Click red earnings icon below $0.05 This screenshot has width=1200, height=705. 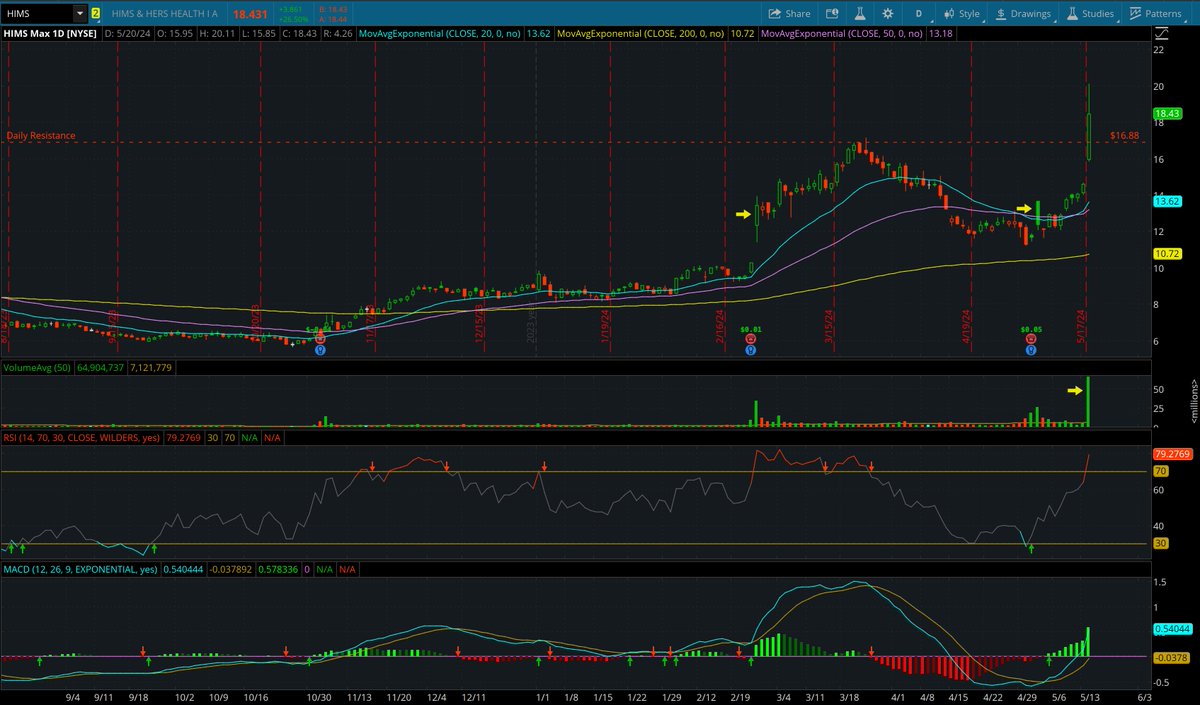point(1031,339)
